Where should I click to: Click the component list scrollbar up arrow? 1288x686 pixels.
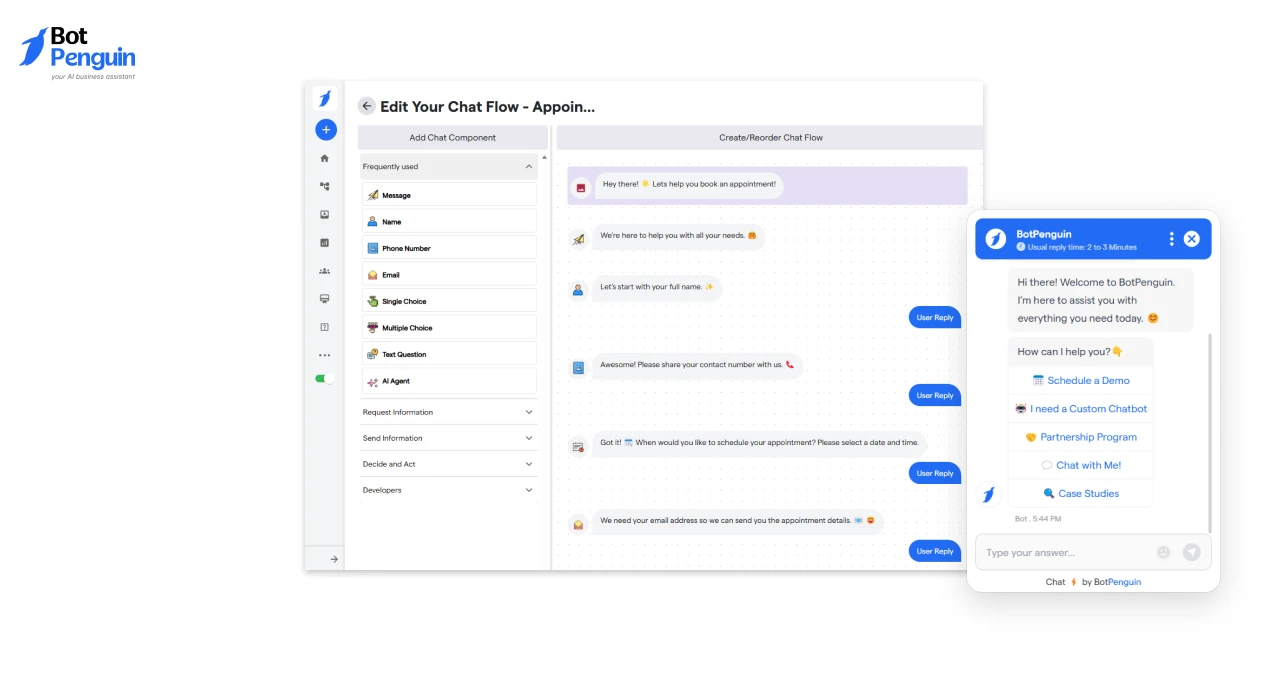pos(544,157)
